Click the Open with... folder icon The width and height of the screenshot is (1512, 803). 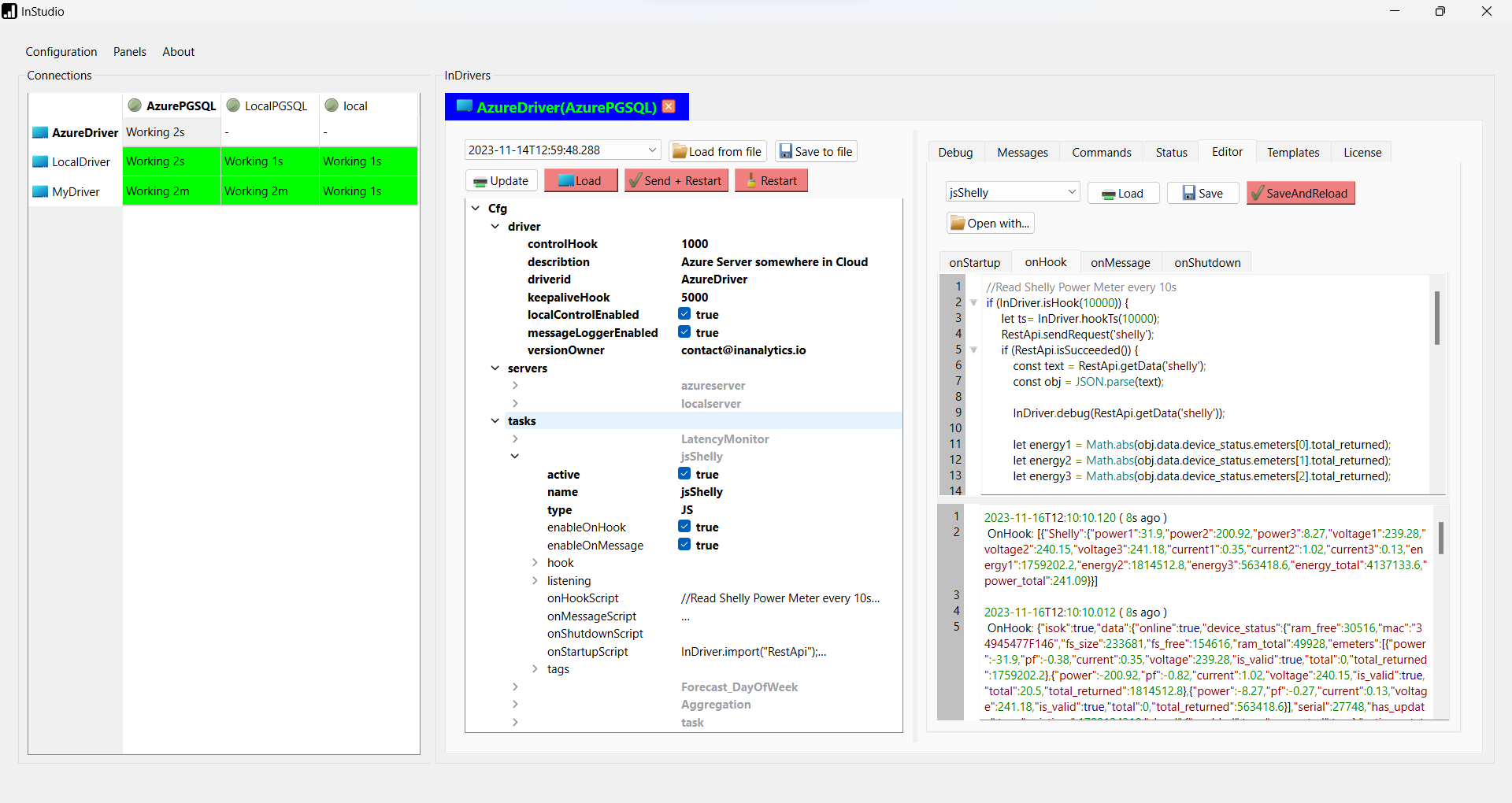(x=958, y=224)
